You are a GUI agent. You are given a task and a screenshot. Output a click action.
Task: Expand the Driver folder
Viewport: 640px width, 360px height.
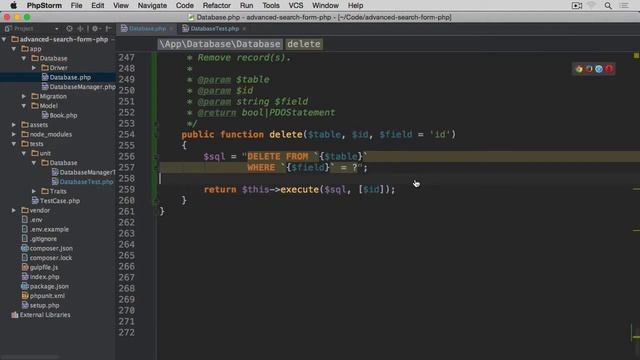pyautogui.click(x=34, y=68)
